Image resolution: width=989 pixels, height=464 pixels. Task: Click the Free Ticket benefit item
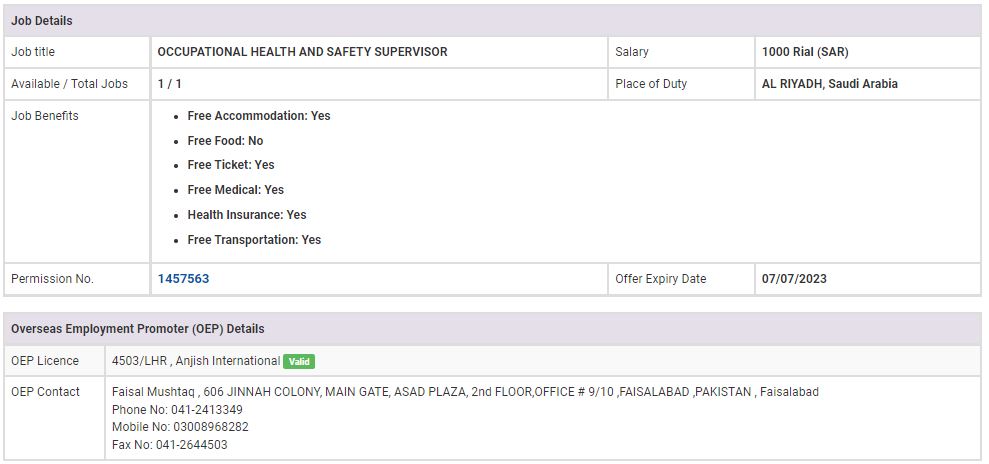tap(230, 165)
